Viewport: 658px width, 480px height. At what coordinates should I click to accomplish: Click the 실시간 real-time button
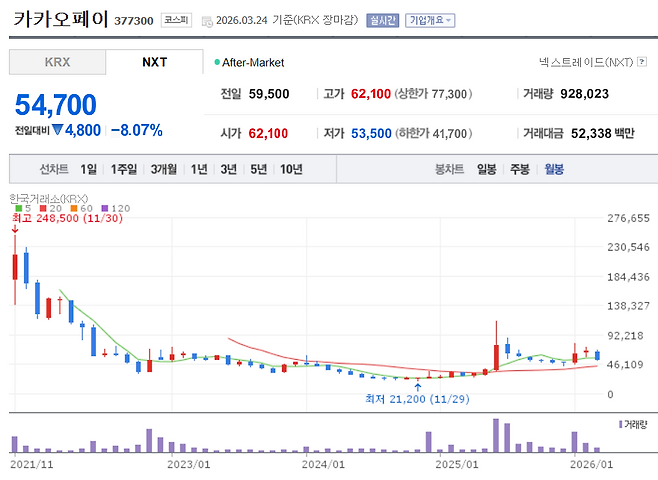pos(383,20)
